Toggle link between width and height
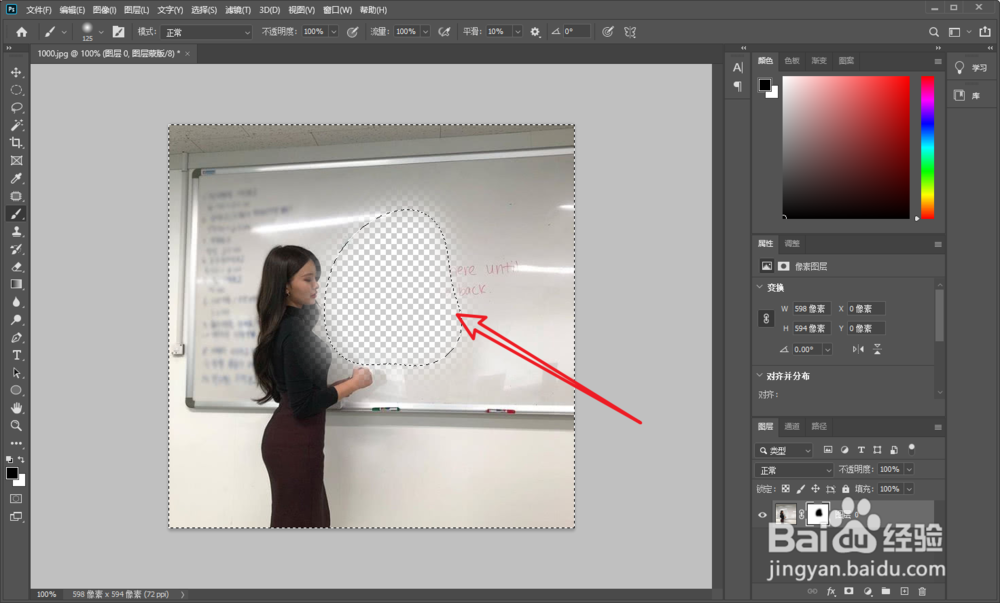 tap(767, 318)
